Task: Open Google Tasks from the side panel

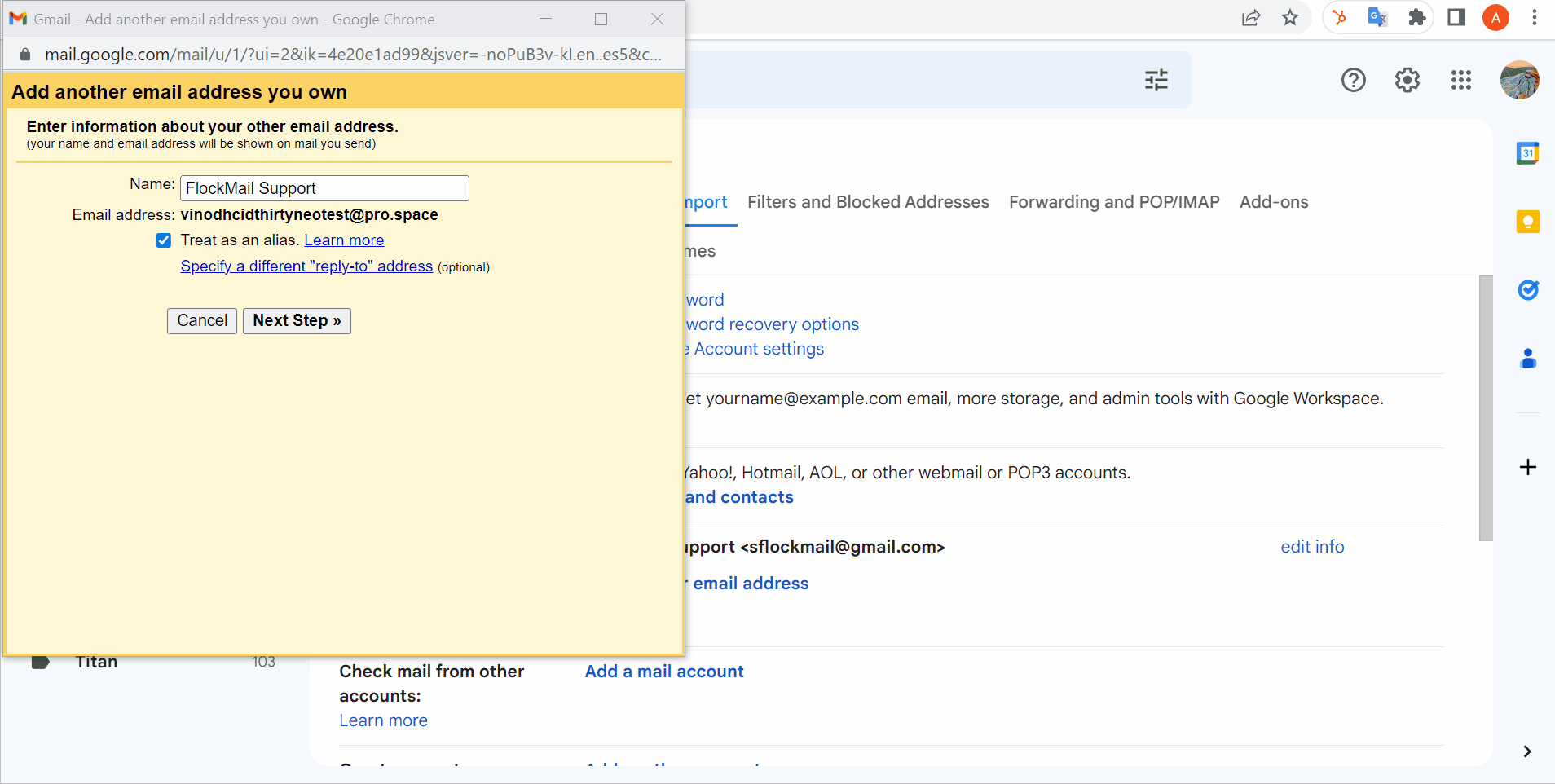Action: (1528, 290)
